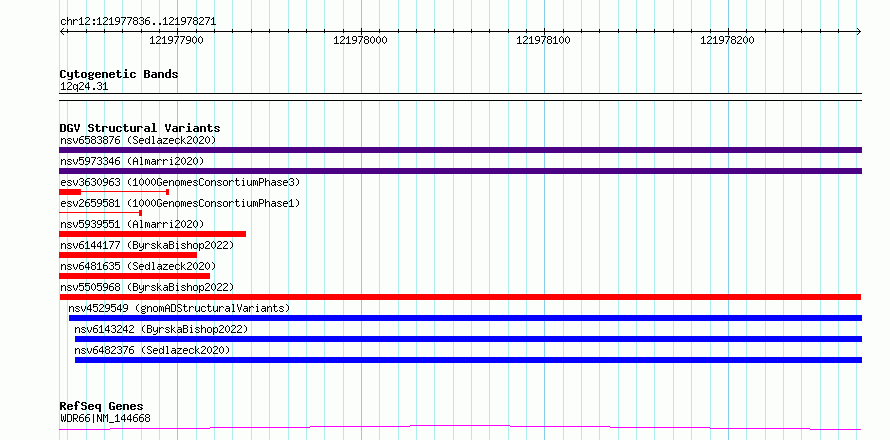The height and width of the screenshot is (440, 890).
Task: Open variant nsv6144177 (ByrskaBishop2022) label
Action: tap(147, 245)
